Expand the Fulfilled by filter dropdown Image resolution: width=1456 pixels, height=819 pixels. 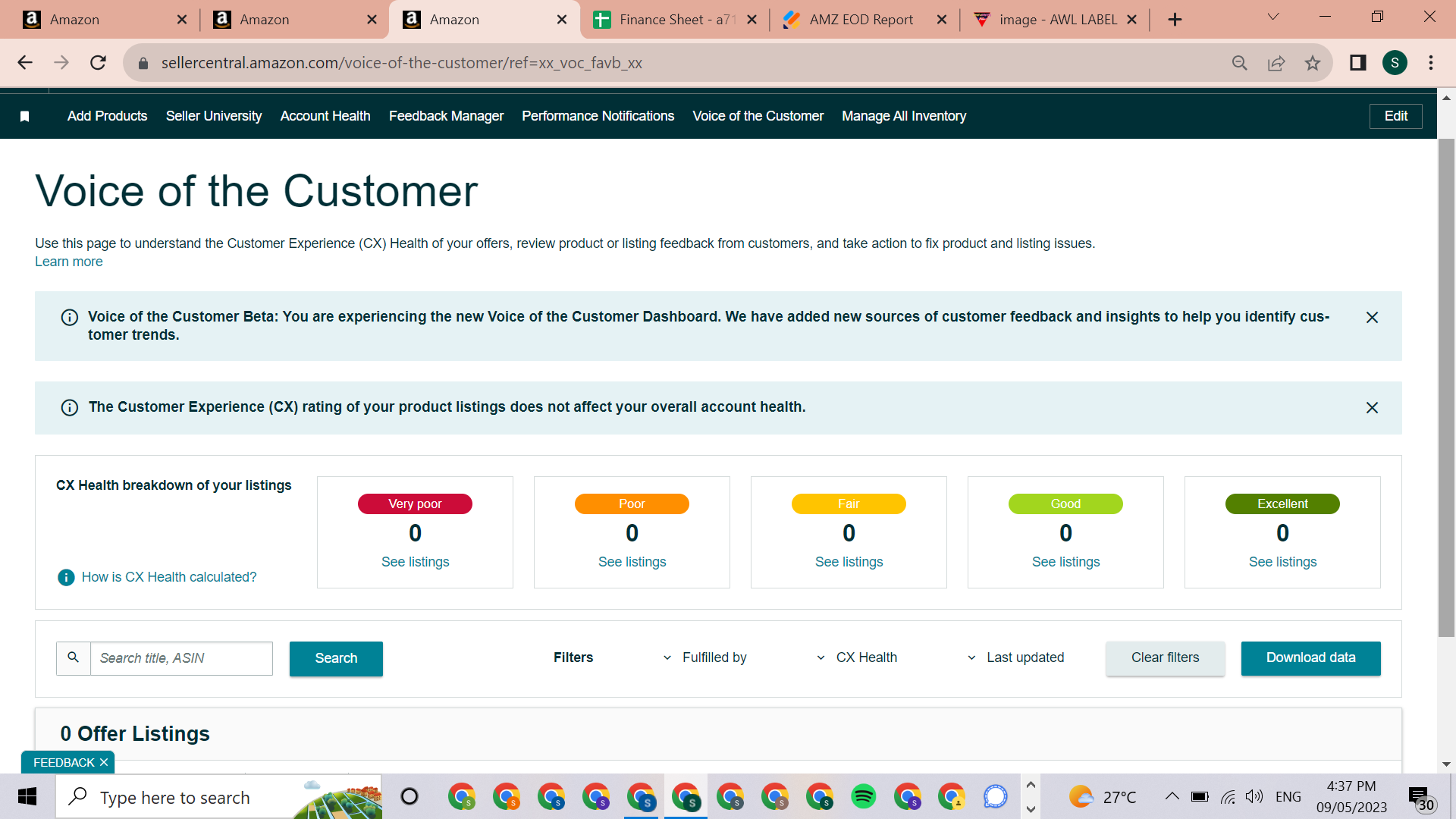pos(704,657)
